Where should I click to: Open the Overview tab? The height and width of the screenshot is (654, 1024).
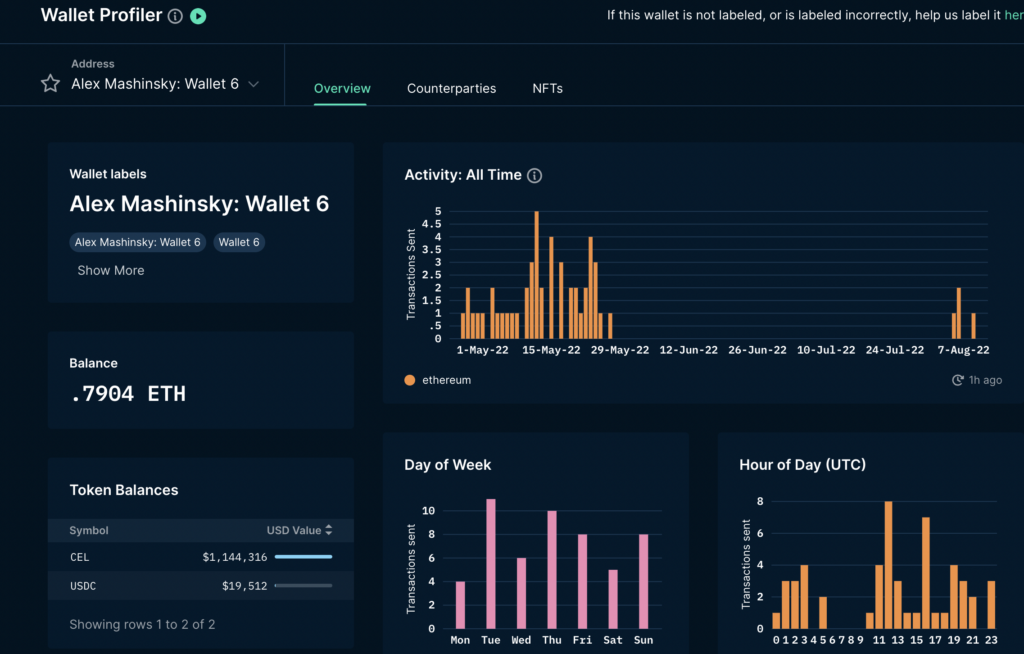point(342,88)
